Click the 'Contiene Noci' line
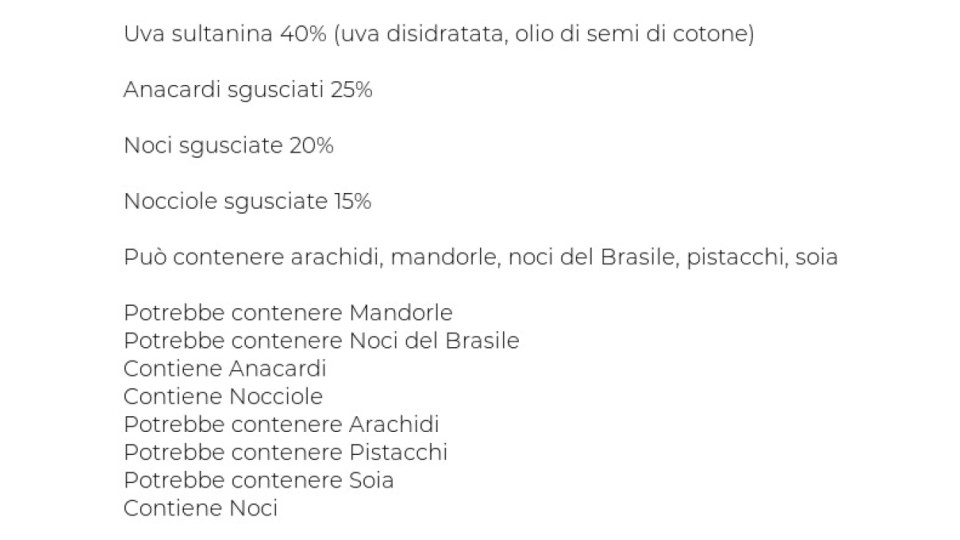Screen dimensions: 960x540 click(200, 508)
